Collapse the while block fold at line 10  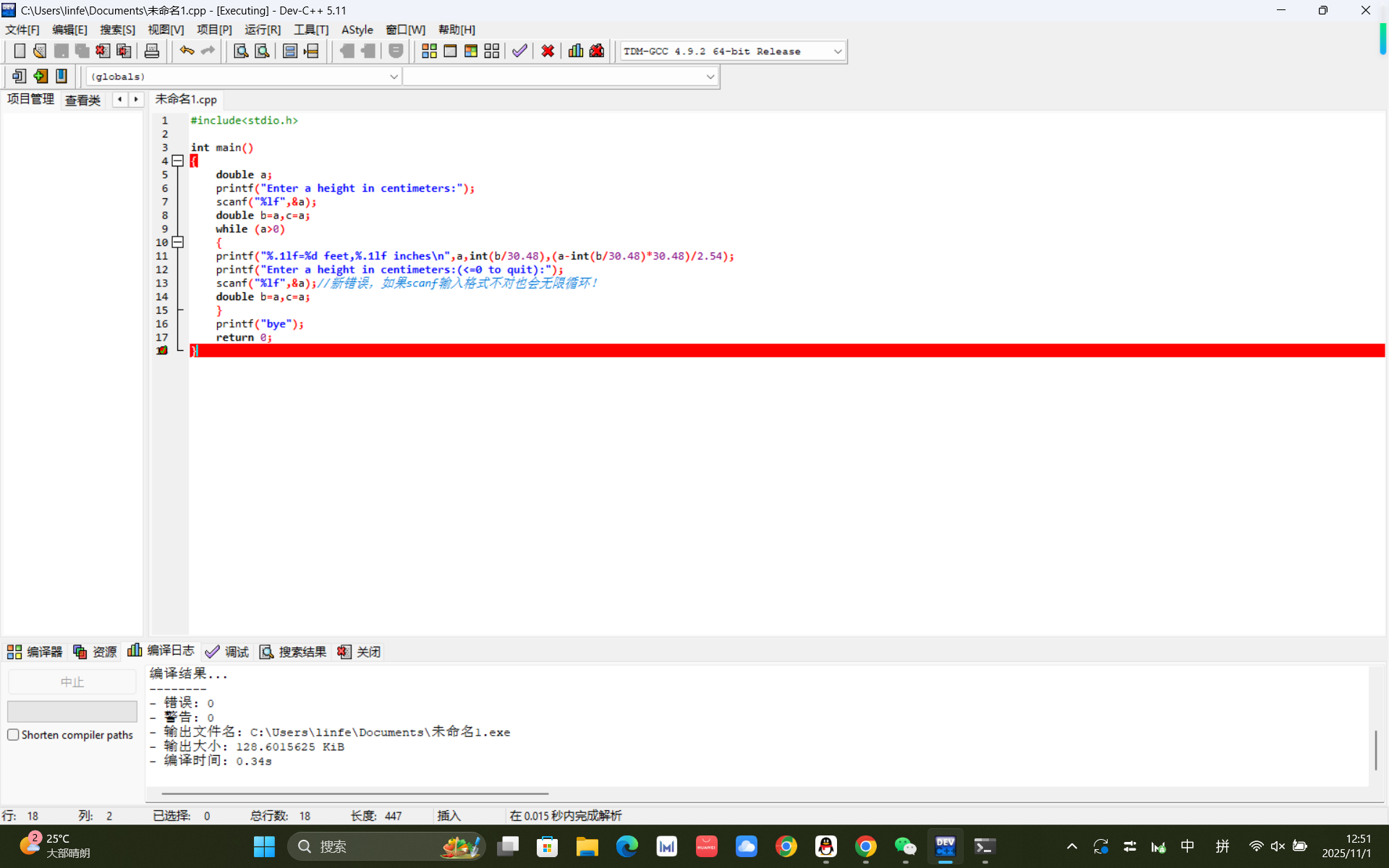(177, 242)
